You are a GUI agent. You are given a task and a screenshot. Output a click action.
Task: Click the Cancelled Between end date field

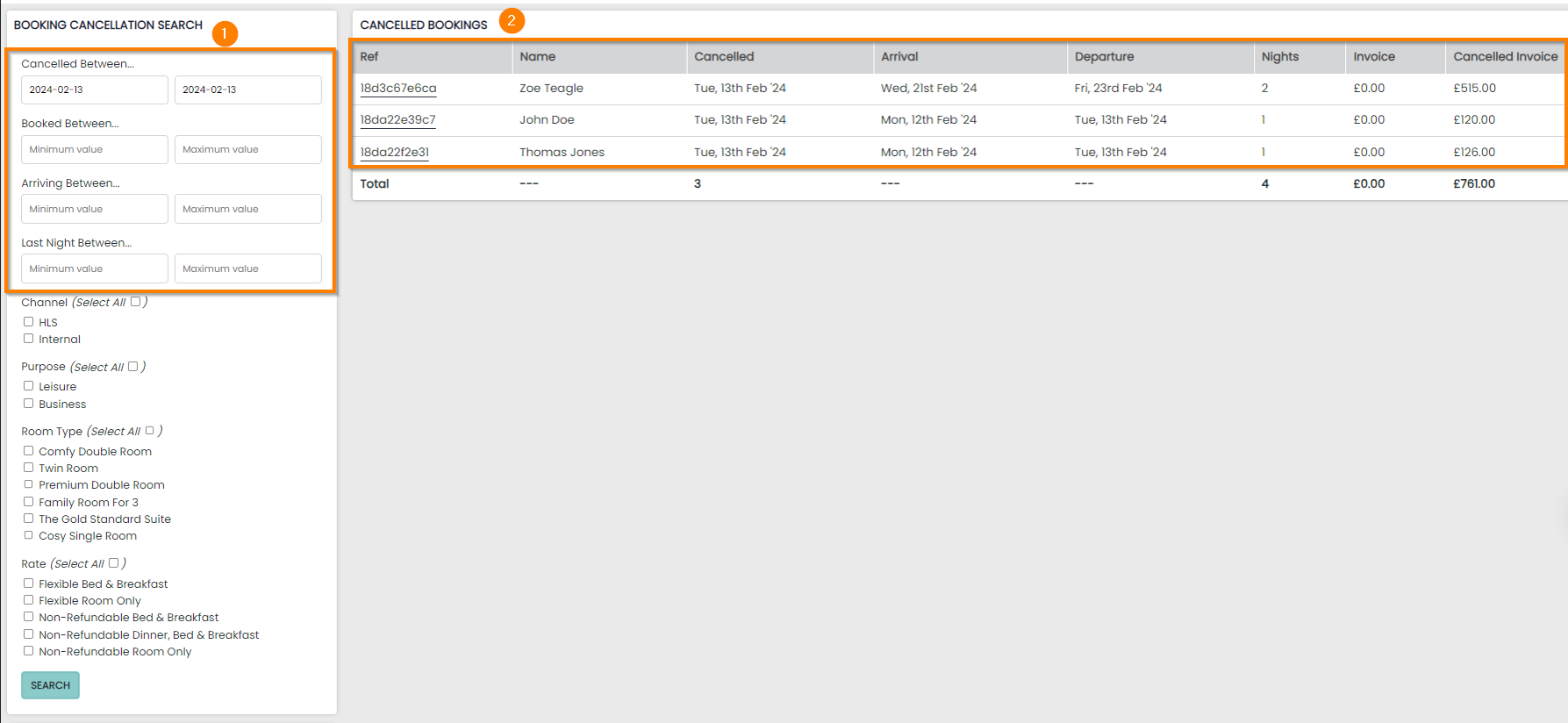pos(247,89)
